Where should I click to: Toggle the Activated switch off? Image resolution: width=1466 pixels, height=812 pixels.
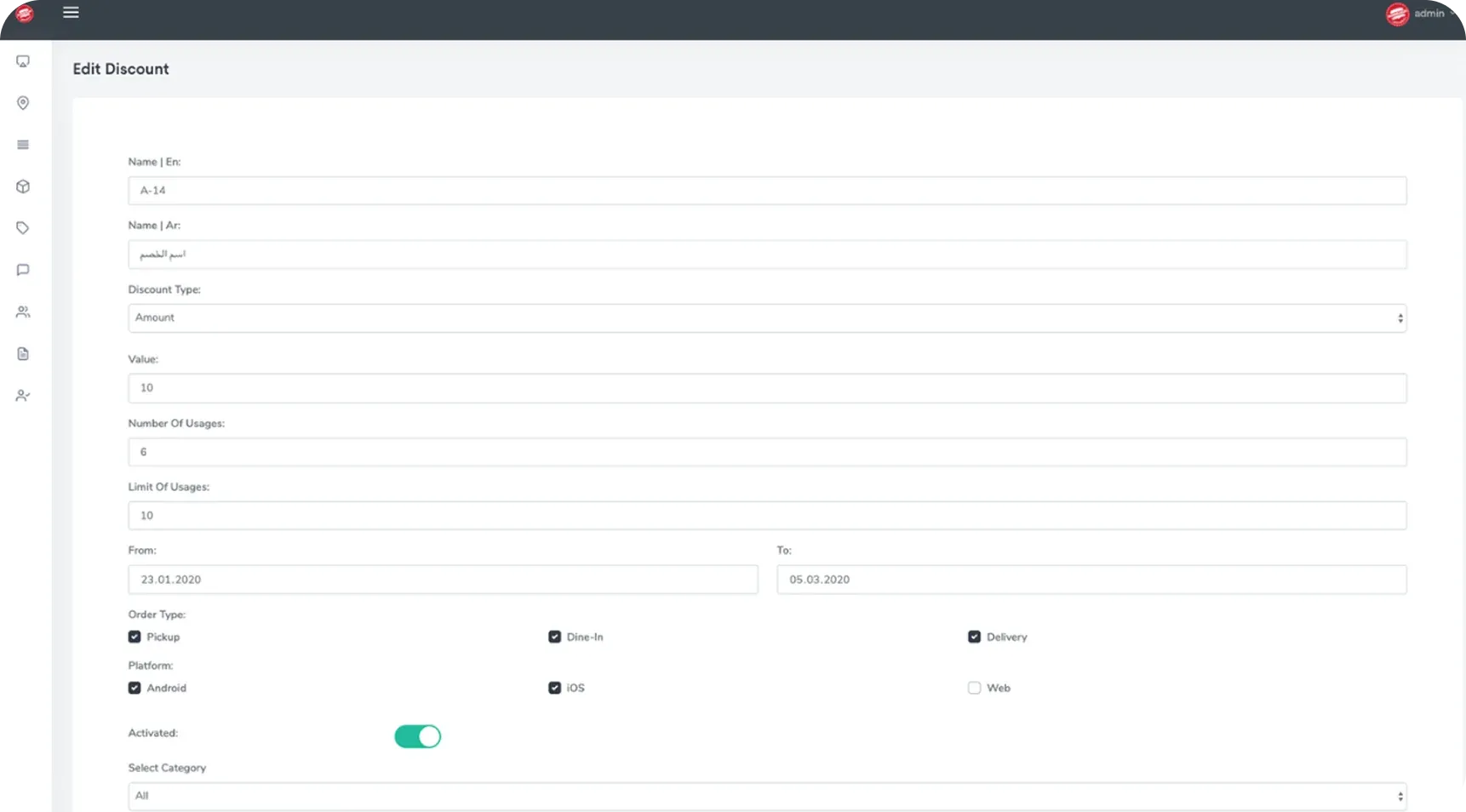[417, 736]
